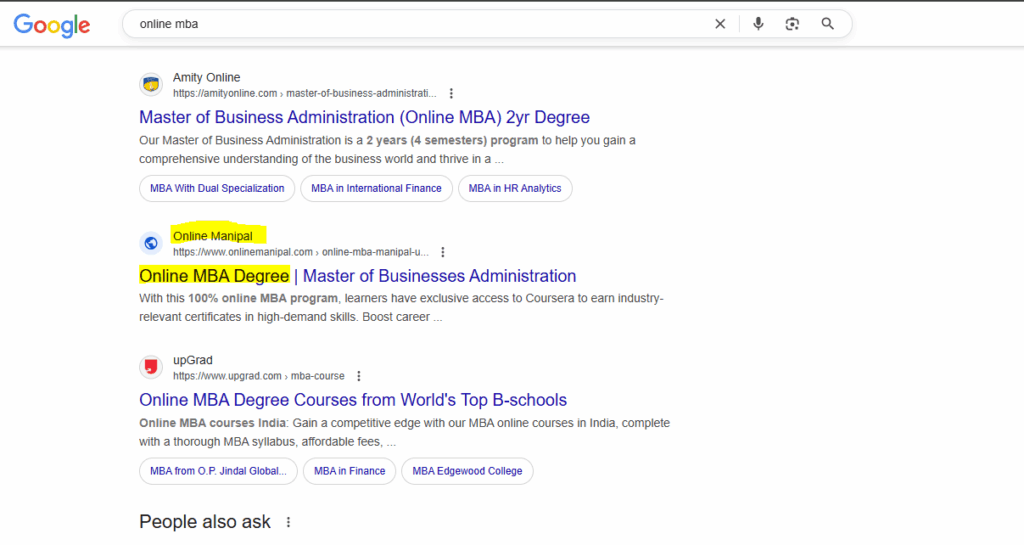This screenshot has width=1024, height=545.
Task: Click the Google logo
Action: tap(52, 25)
